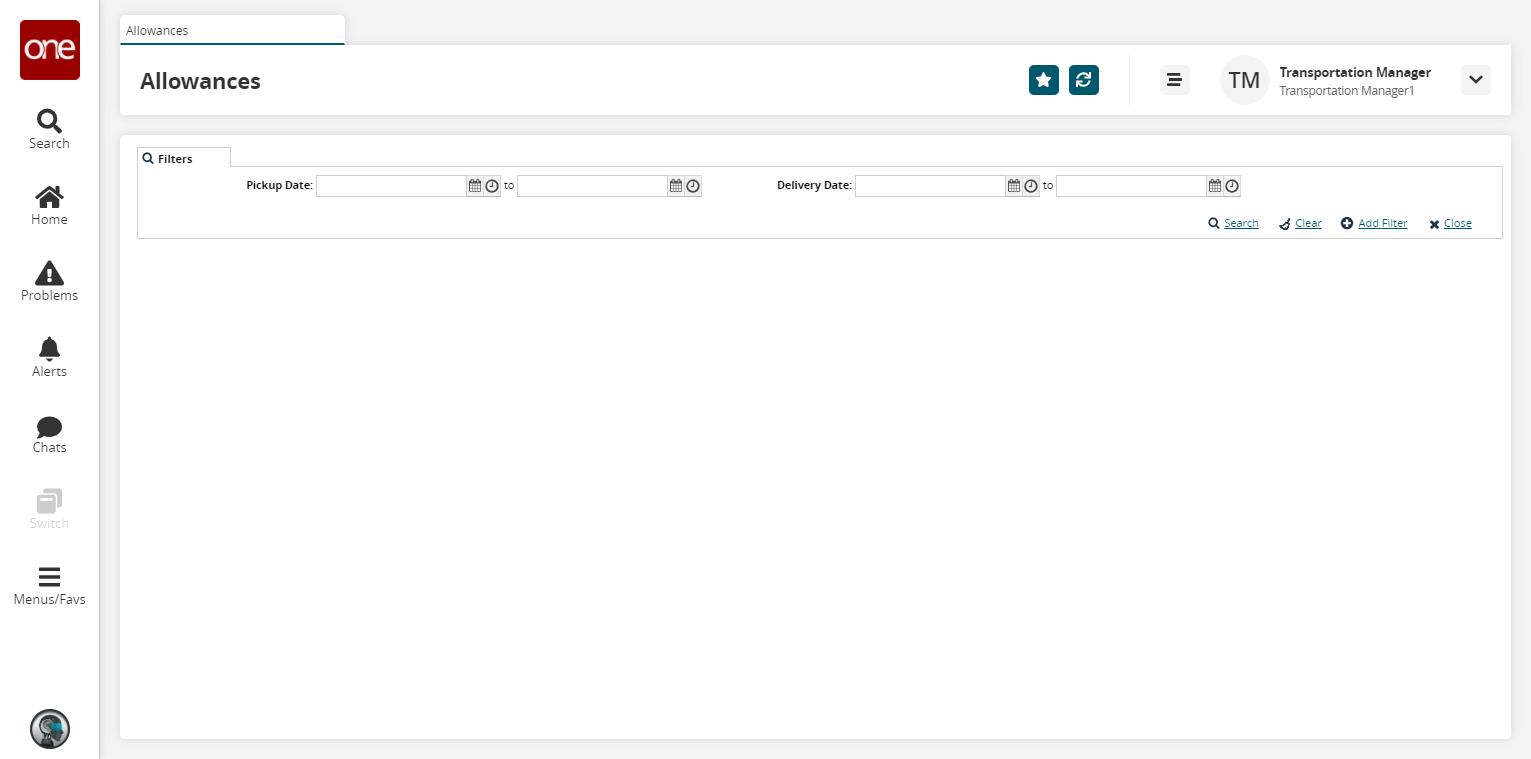Screen dimensions: 1531x759
Task: Open the Problems view
Action: point(49,281)
